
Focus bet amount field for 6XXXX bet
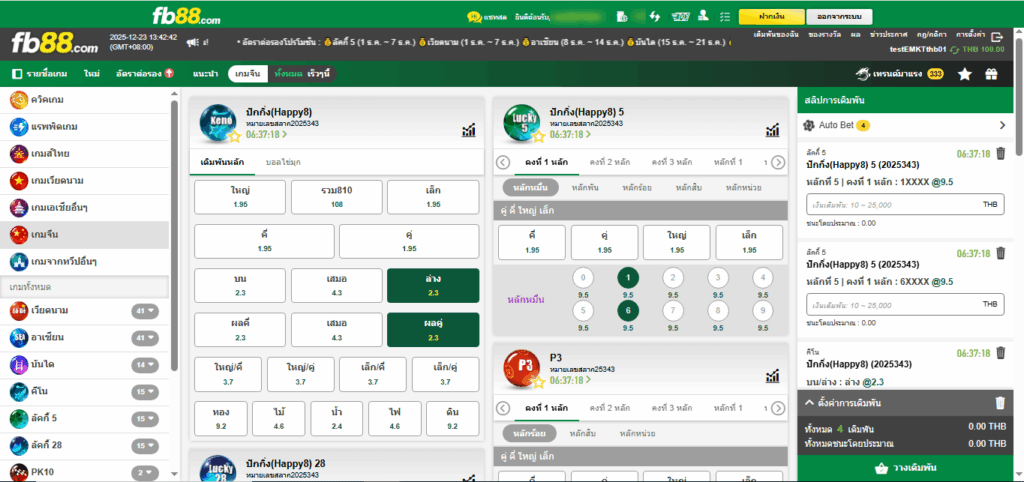coord(905,304)
